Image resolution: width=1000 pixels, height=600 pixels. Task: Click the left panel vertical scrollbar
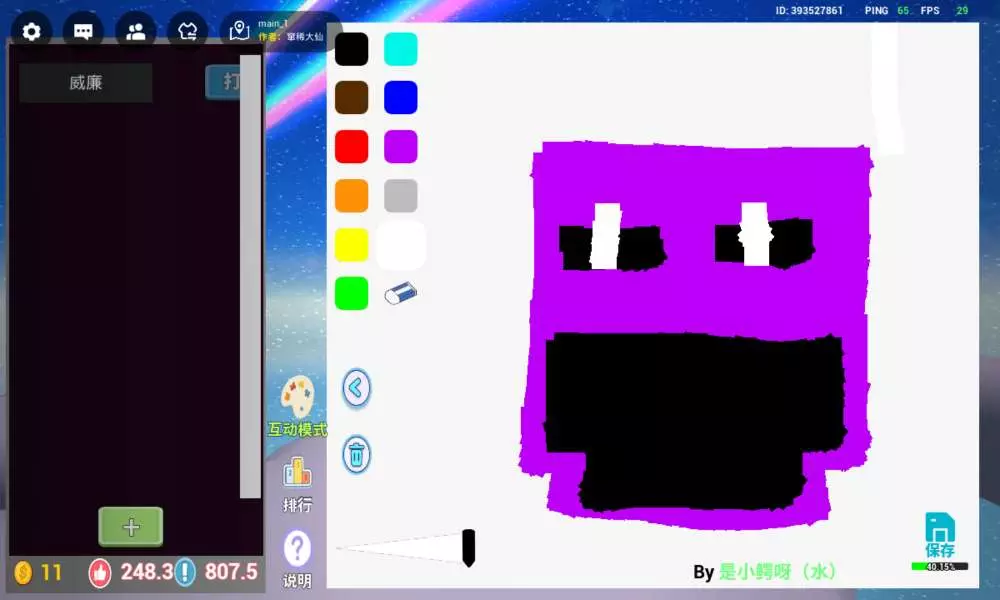coord(250,276)
